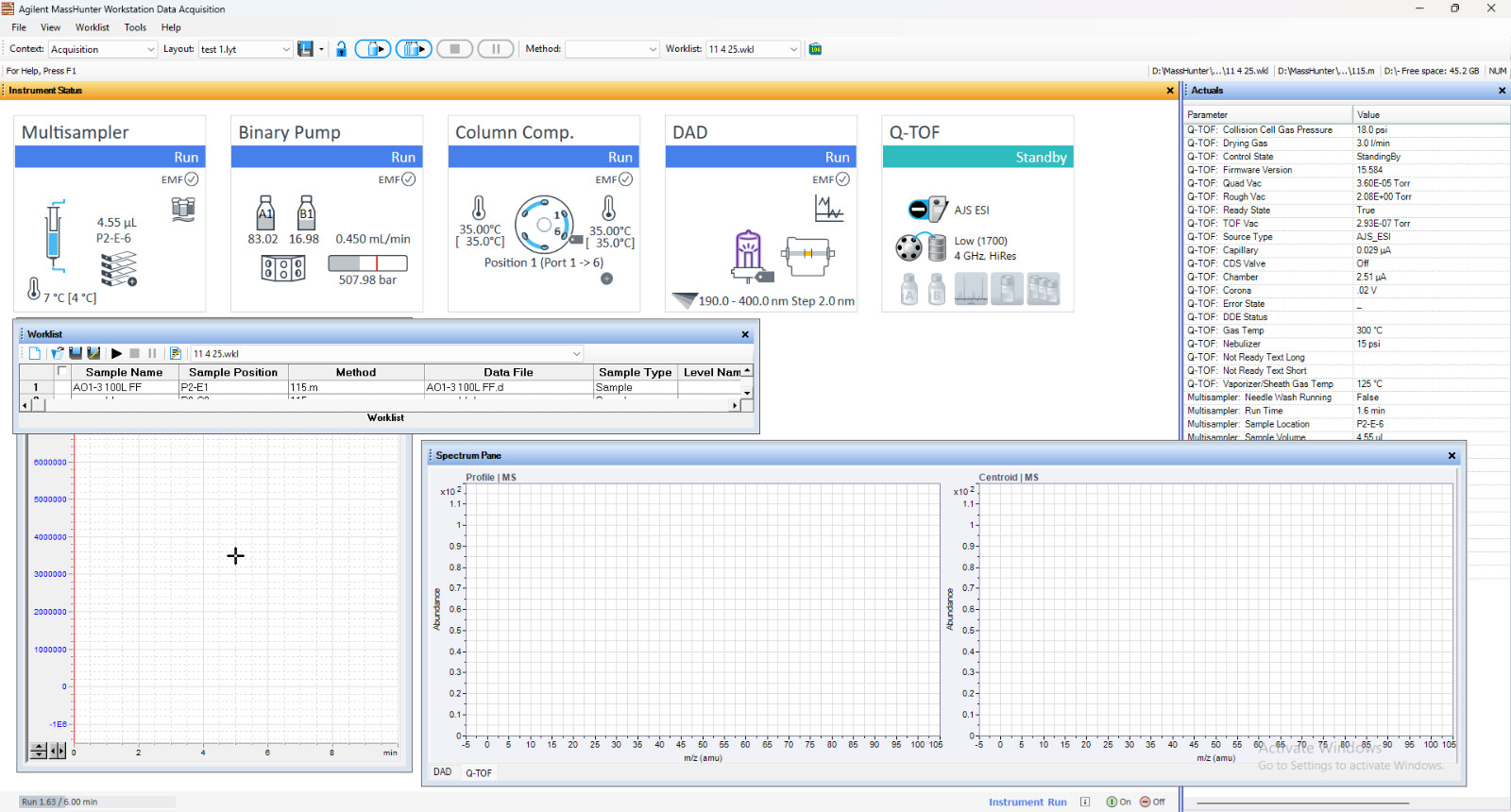The image size is (1511, 812).
Task: Click the save layout floppy icon
Action: pyautogui.click(x=305, y=49)
